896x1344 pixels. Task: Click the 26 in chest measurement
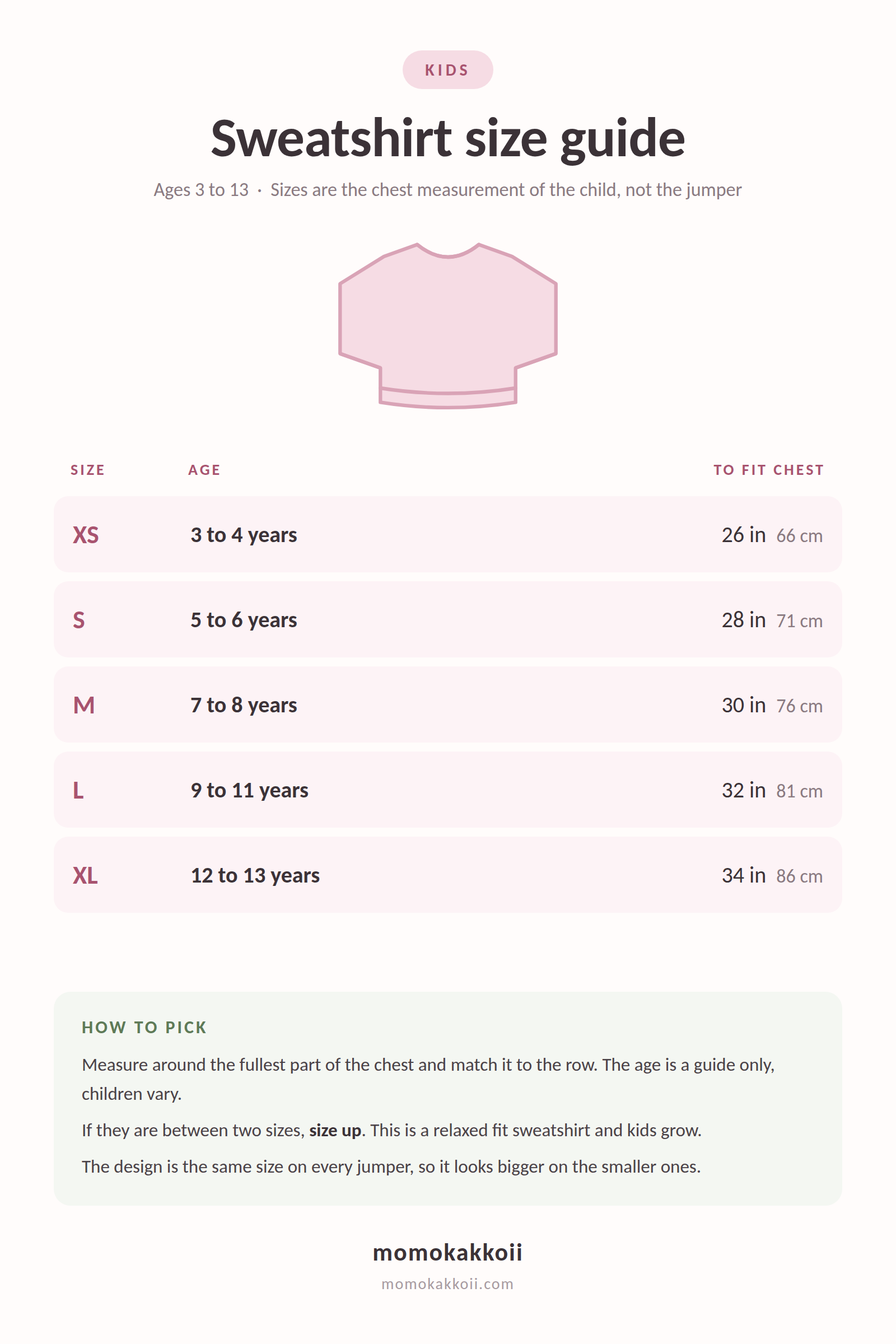744,535
